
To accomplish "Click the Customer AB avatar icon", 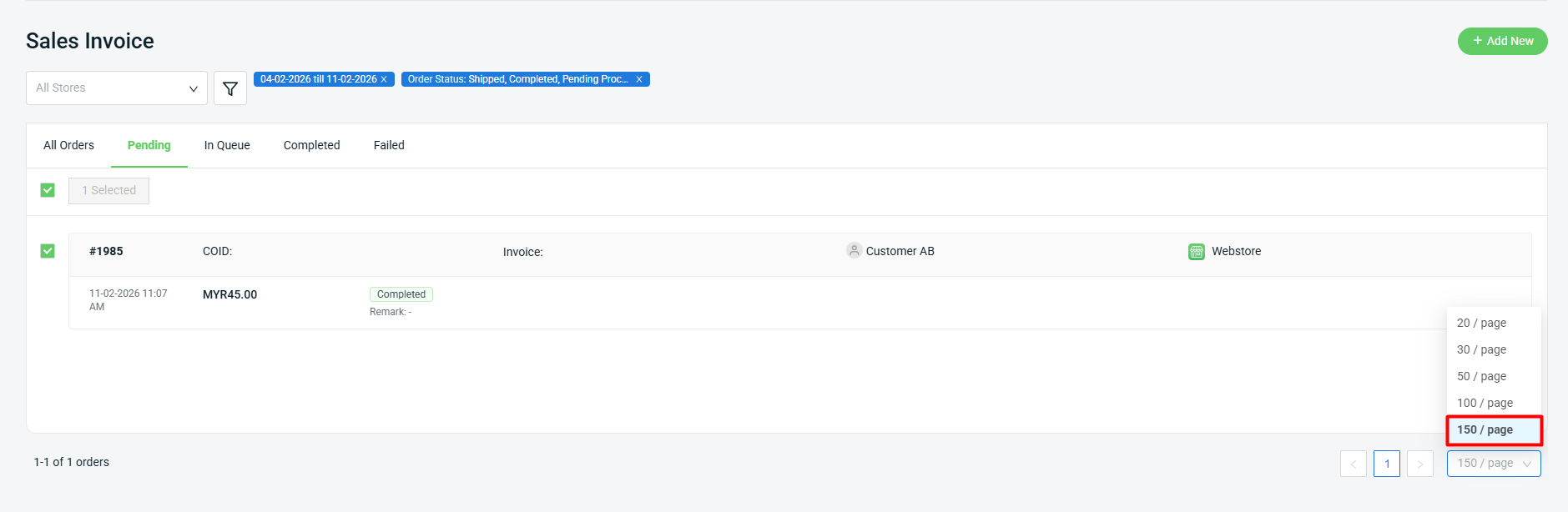I will click(x=854, y=251).
